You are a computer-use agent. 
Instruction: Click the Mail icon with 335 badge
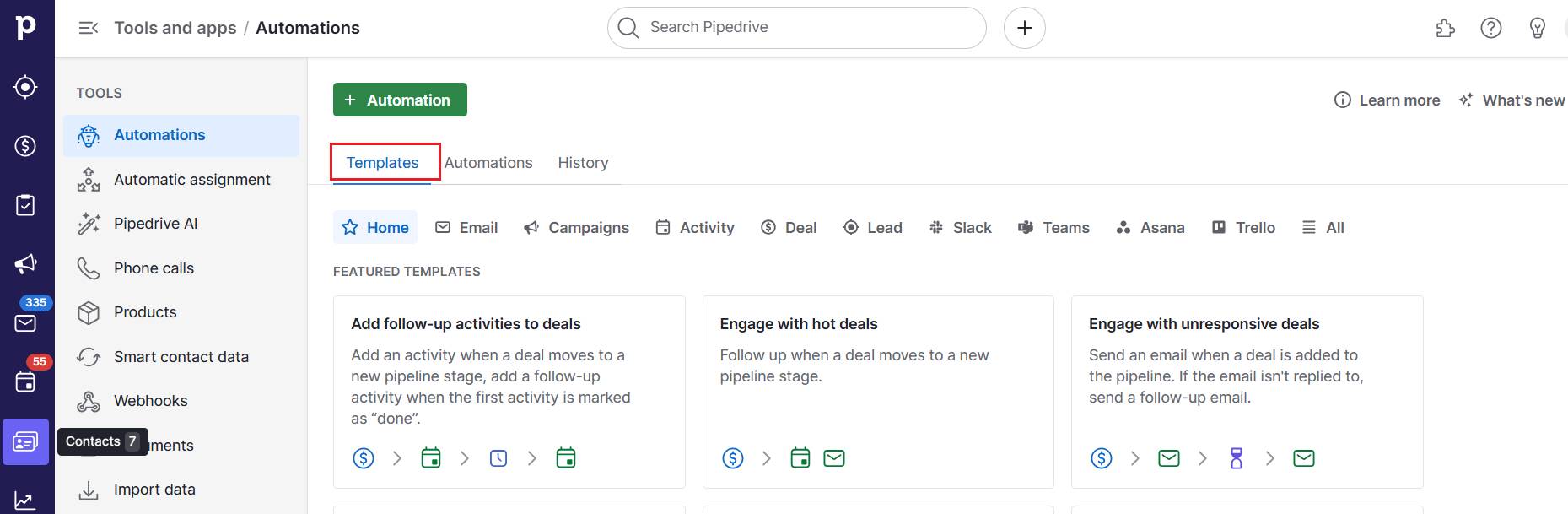[x=26, y=321]
